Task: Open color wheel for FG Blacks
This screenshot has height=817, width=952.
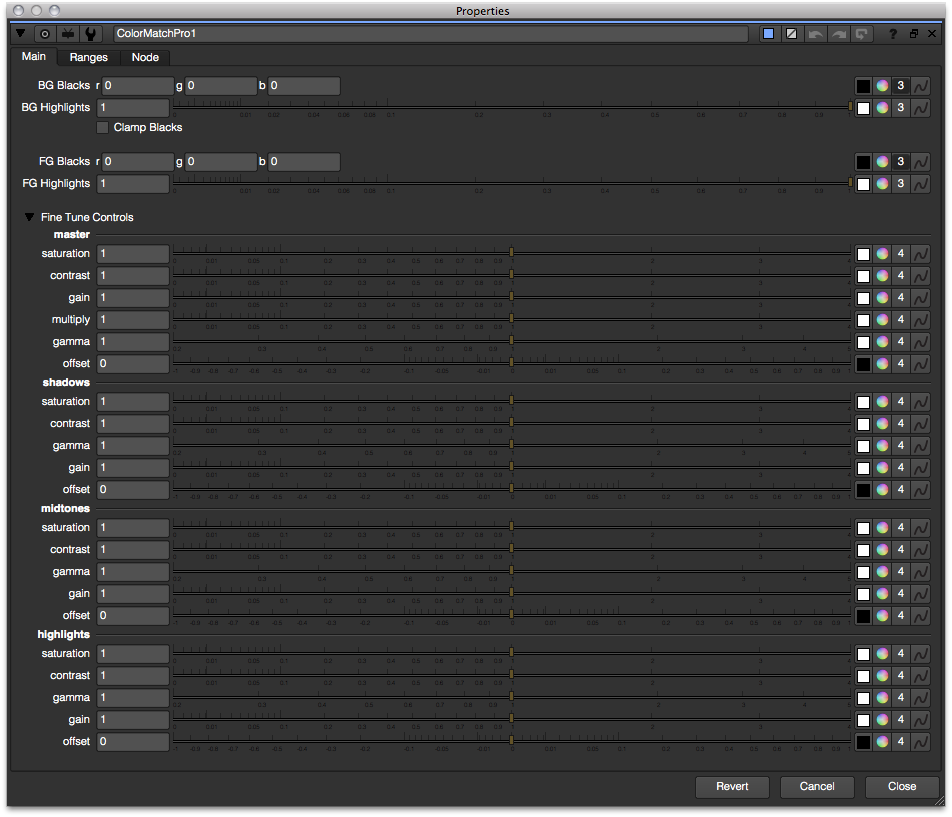Action: click(883, 161)
